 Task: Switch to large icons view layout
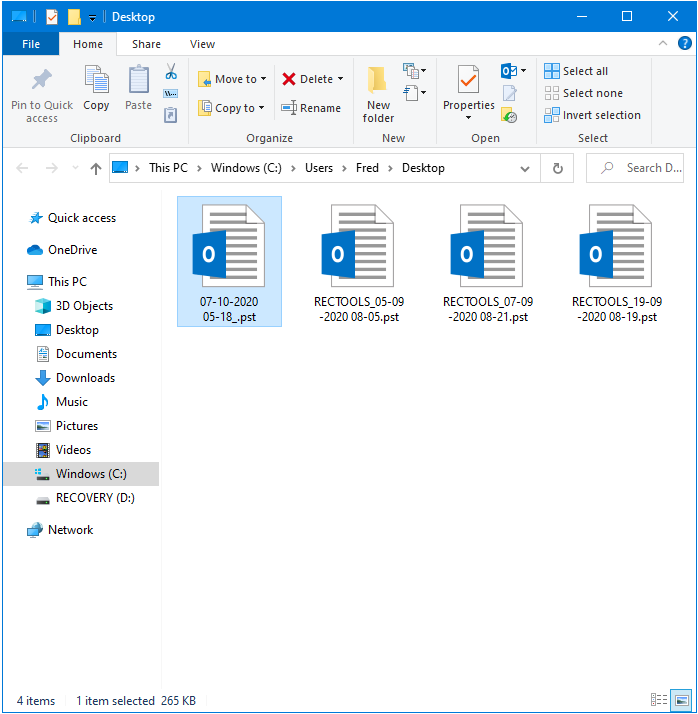pos(682,700)
